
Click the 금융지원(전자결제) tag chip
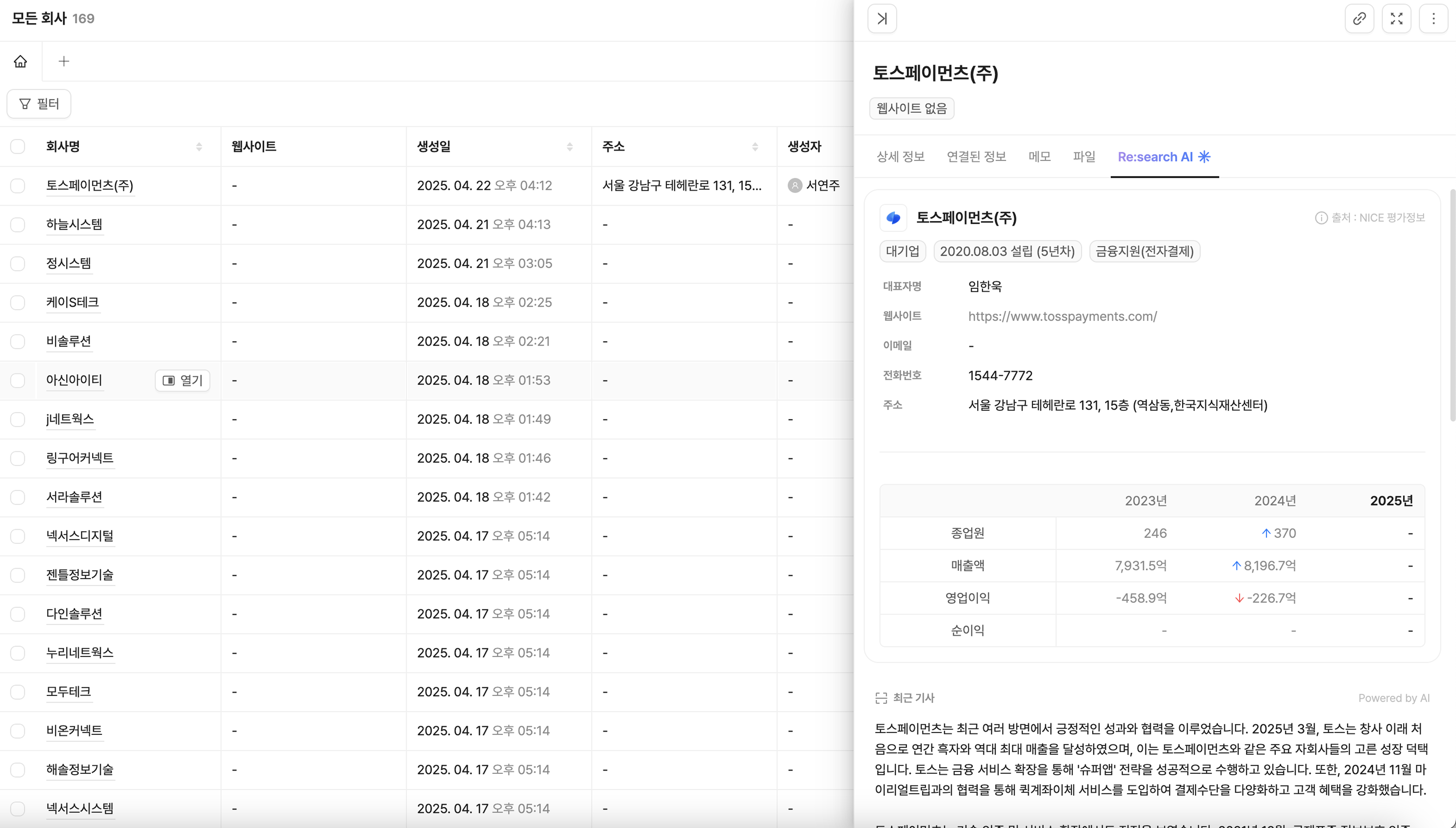coord(1145,251)
